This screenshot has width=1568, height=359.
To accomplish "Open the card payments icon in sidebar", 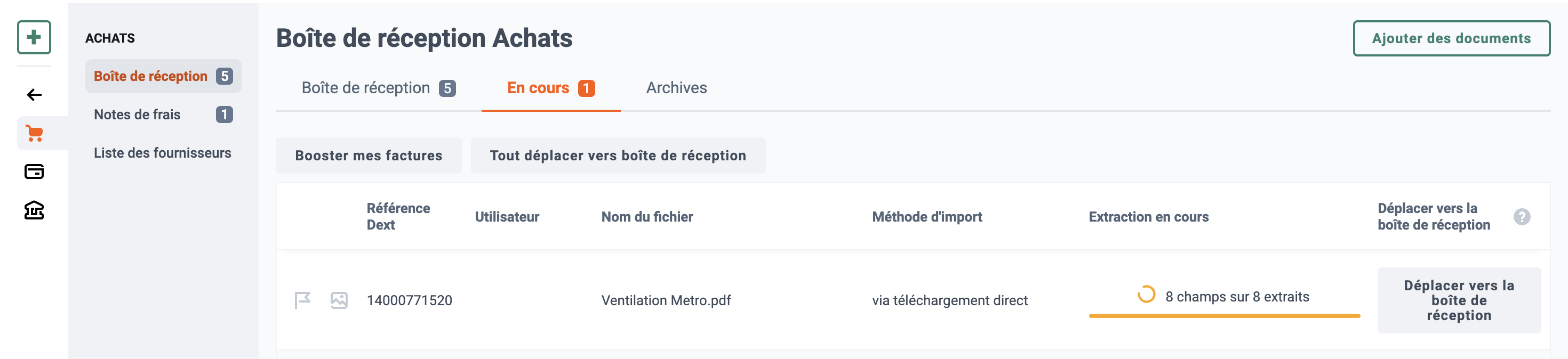I will tap(34, 172).
